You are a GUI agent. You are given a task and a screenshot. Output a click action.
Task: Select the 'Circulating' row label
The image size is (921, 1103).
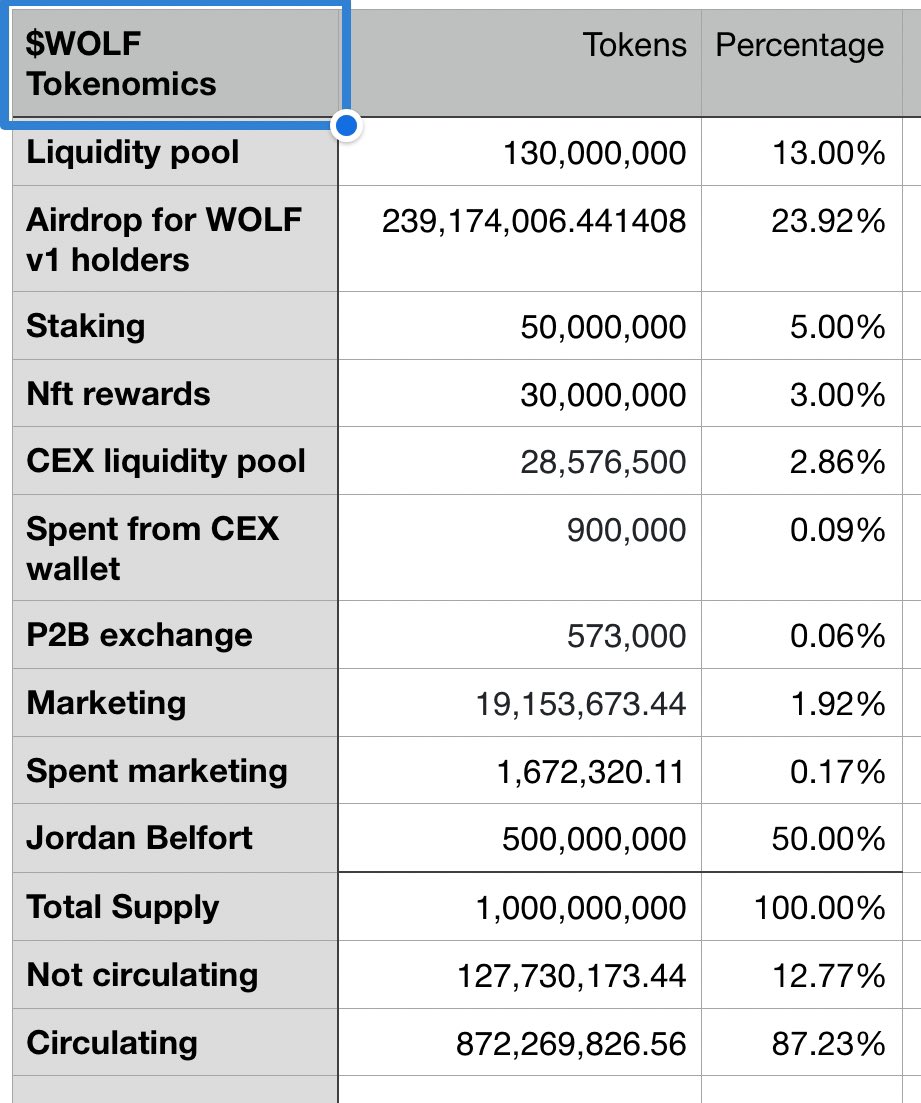tap(175, 1043)
